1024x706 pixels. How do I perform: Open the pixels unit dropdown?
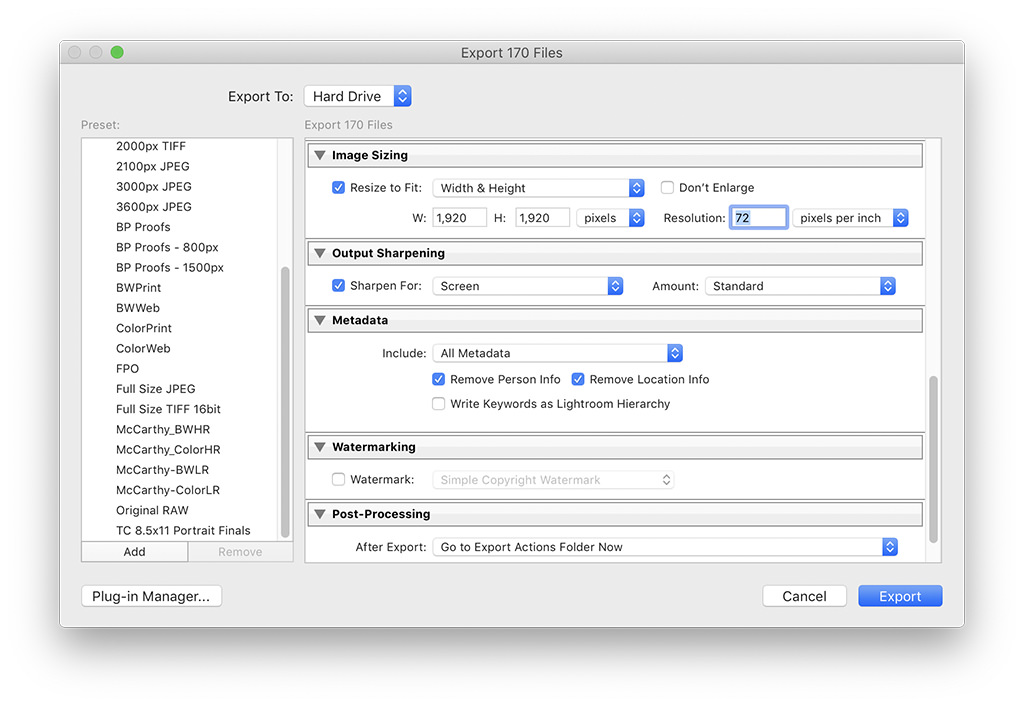pyautogui.click(x=611, y=218)
